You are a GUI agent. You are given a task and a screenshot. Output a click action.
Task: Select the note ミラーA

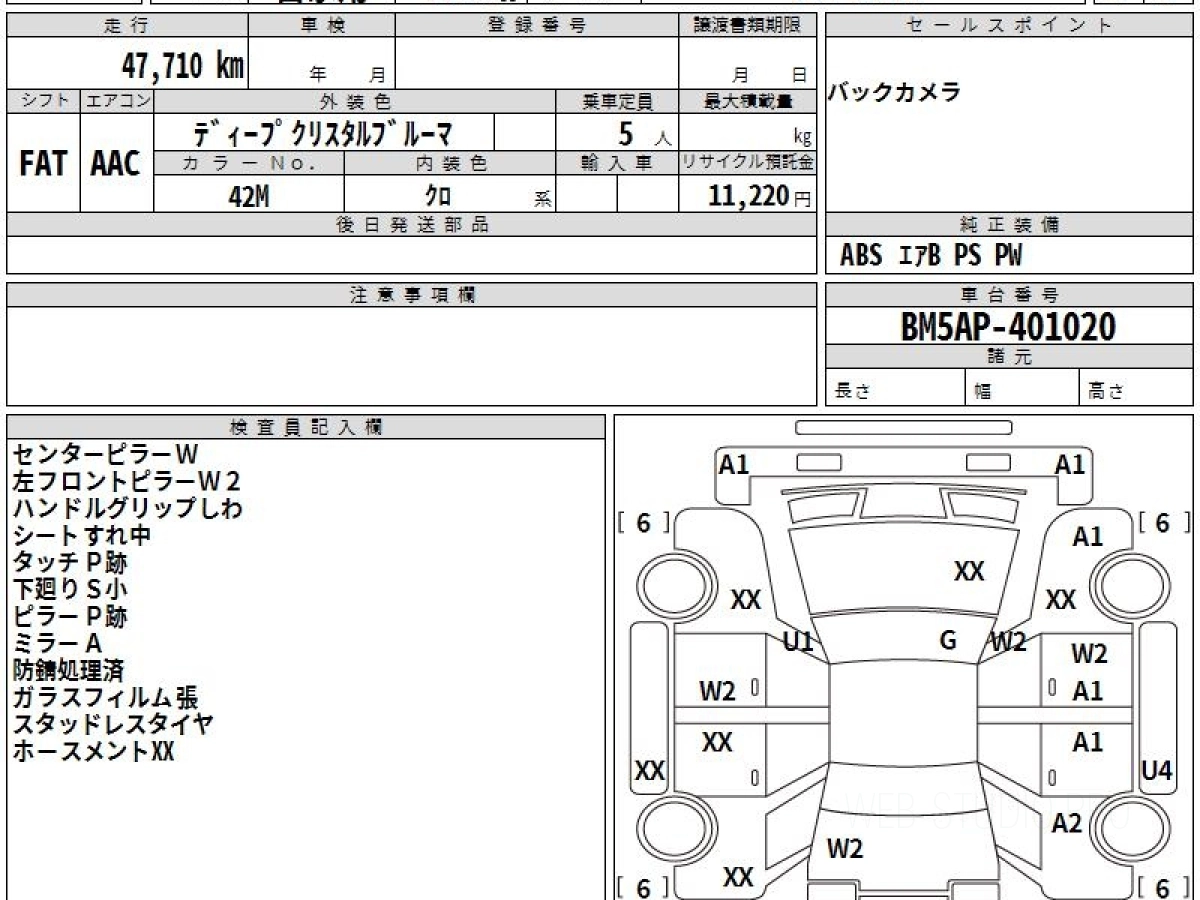(57, 643)
